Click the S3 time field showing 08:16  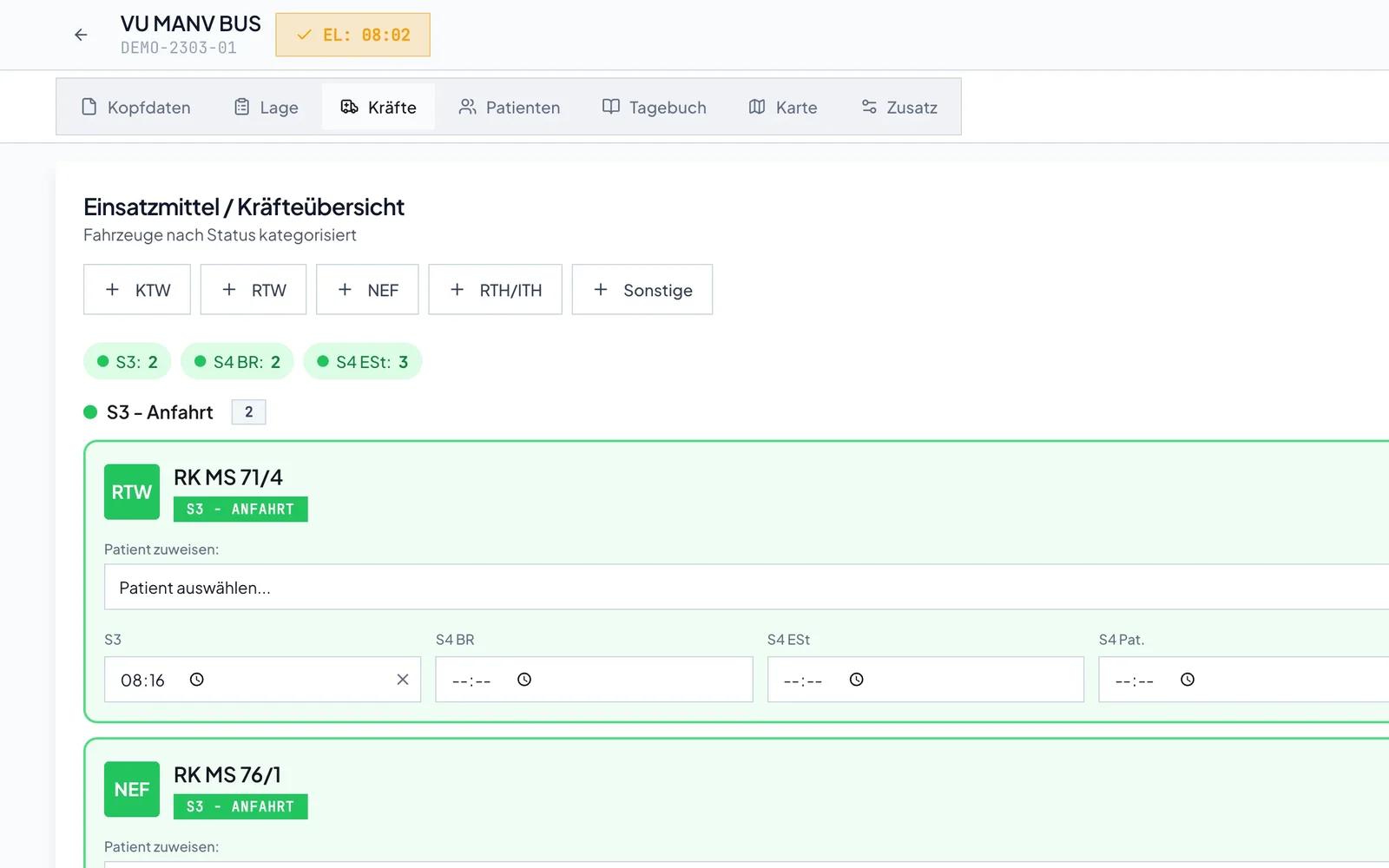262,680
